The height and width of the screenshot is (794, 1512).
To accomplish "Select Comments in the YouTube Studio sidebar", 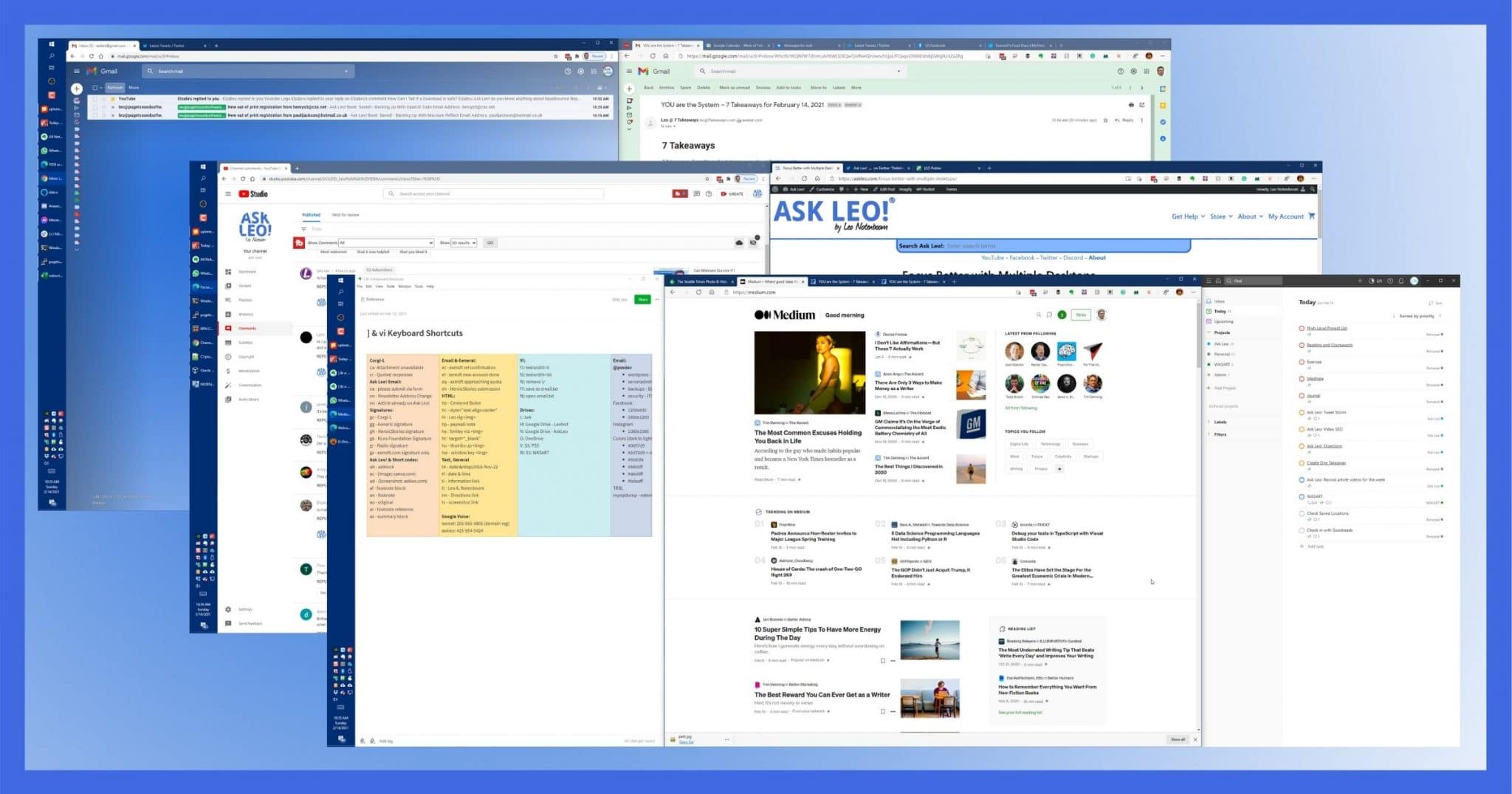I will (247, 328).
